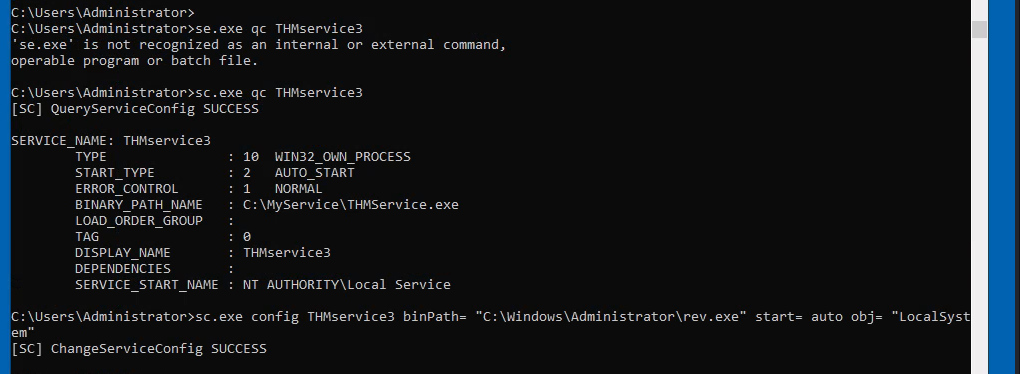This screenshot has height=374, width=1020.
Task: Click the vertical scrollbar thumb
Action: (979, 29)
